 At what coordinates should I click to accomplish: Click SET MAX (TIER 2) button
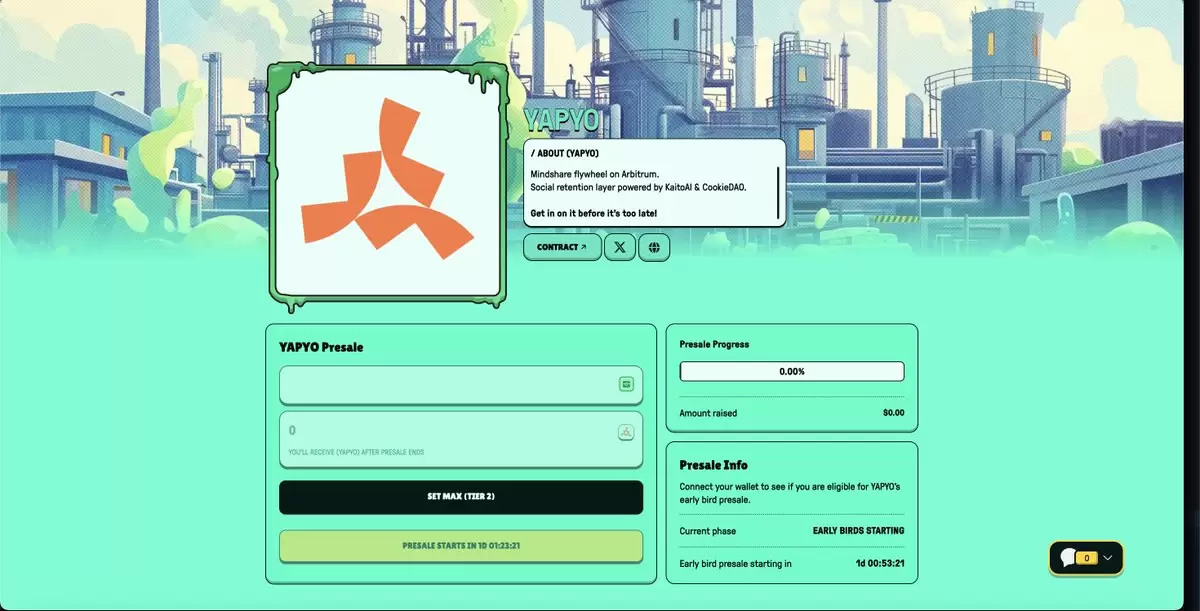point(461,497)
